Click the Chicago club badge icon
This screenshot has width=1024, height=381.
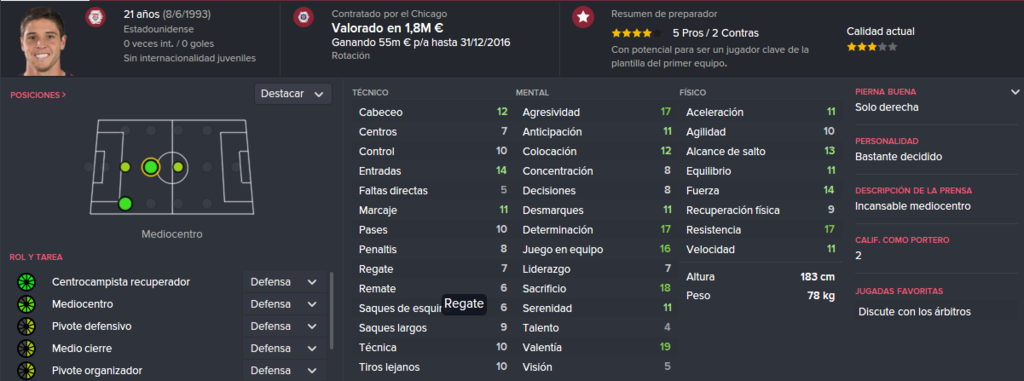pyautogui.click(x=302, y=16)
